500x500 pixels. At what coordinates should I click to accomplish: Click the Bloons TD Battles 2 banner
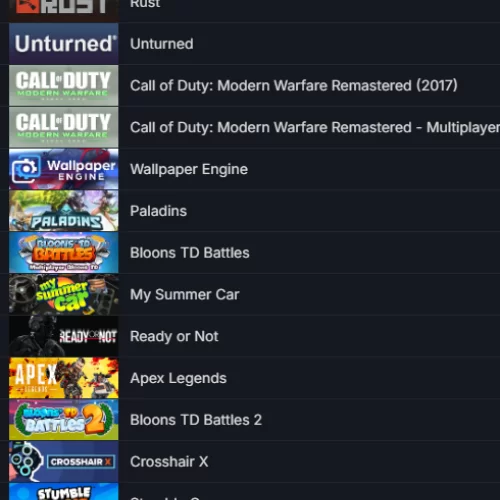(x=64, y=420)
